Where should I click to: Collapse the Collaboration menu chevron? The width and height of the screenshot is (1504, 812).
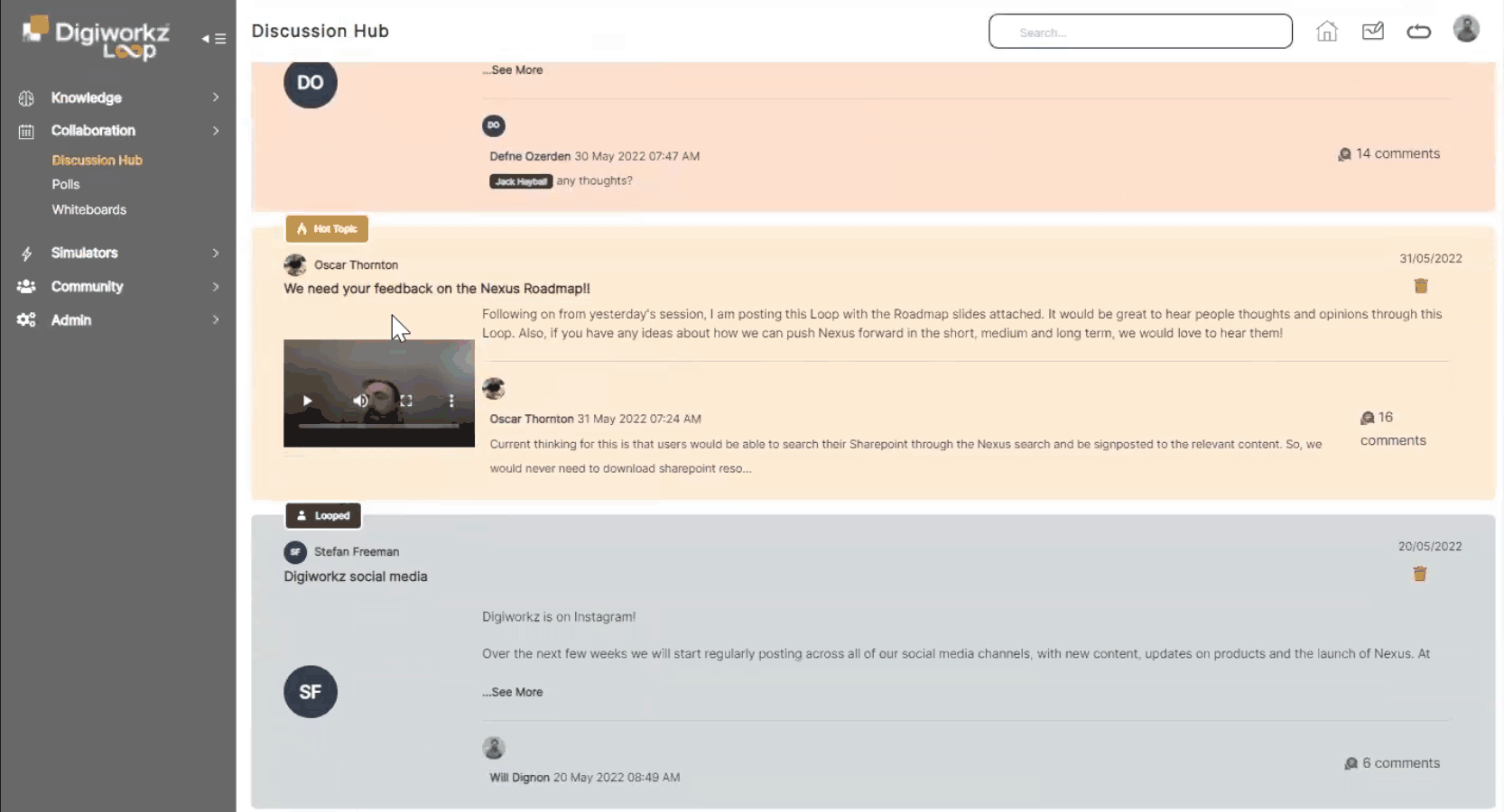[x=216, y=131]
